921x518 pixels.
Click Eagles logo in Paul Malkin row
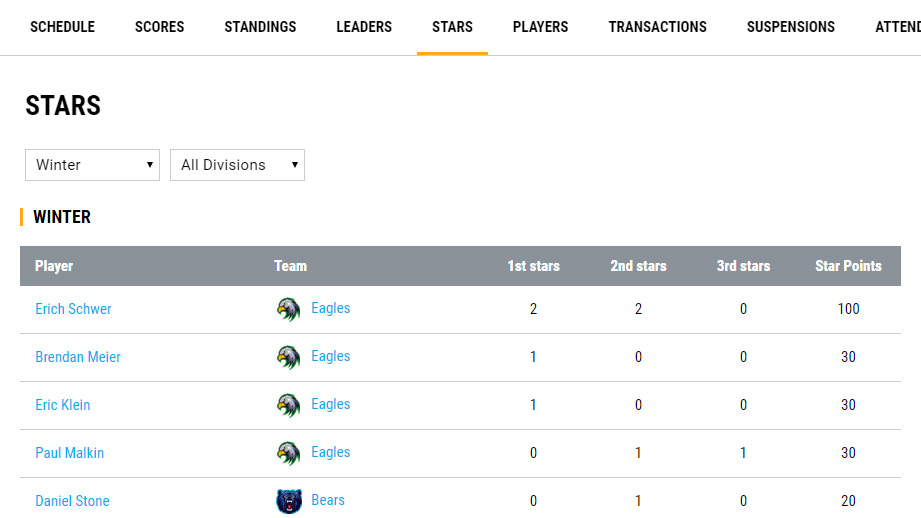click(x=288, y=453)
